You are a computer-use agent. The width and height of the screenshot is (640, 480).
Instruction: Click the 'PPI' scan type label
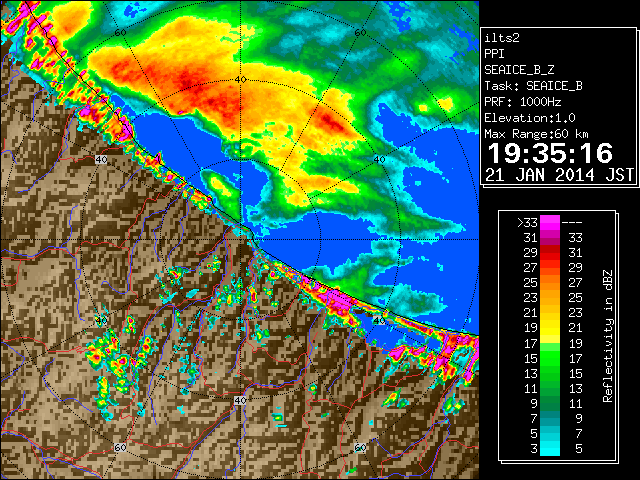coord(494,54)
